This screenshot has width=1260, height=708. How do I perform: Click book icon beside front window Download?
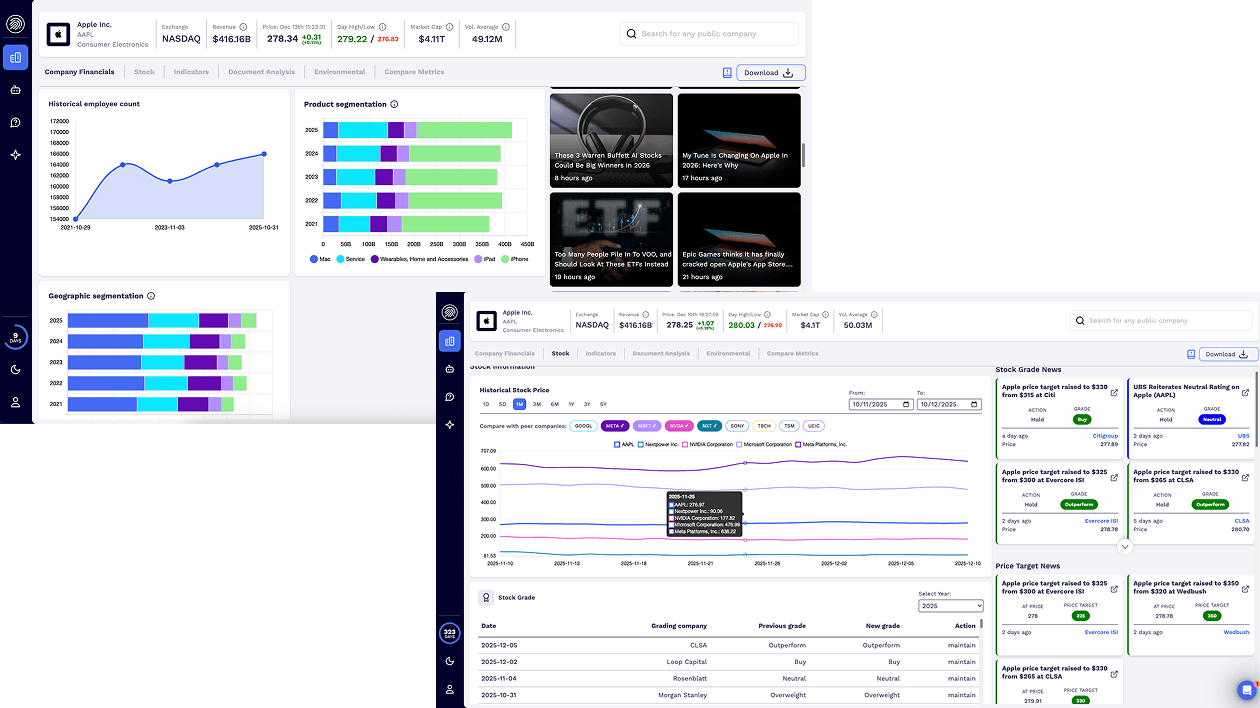point(1191,354)
